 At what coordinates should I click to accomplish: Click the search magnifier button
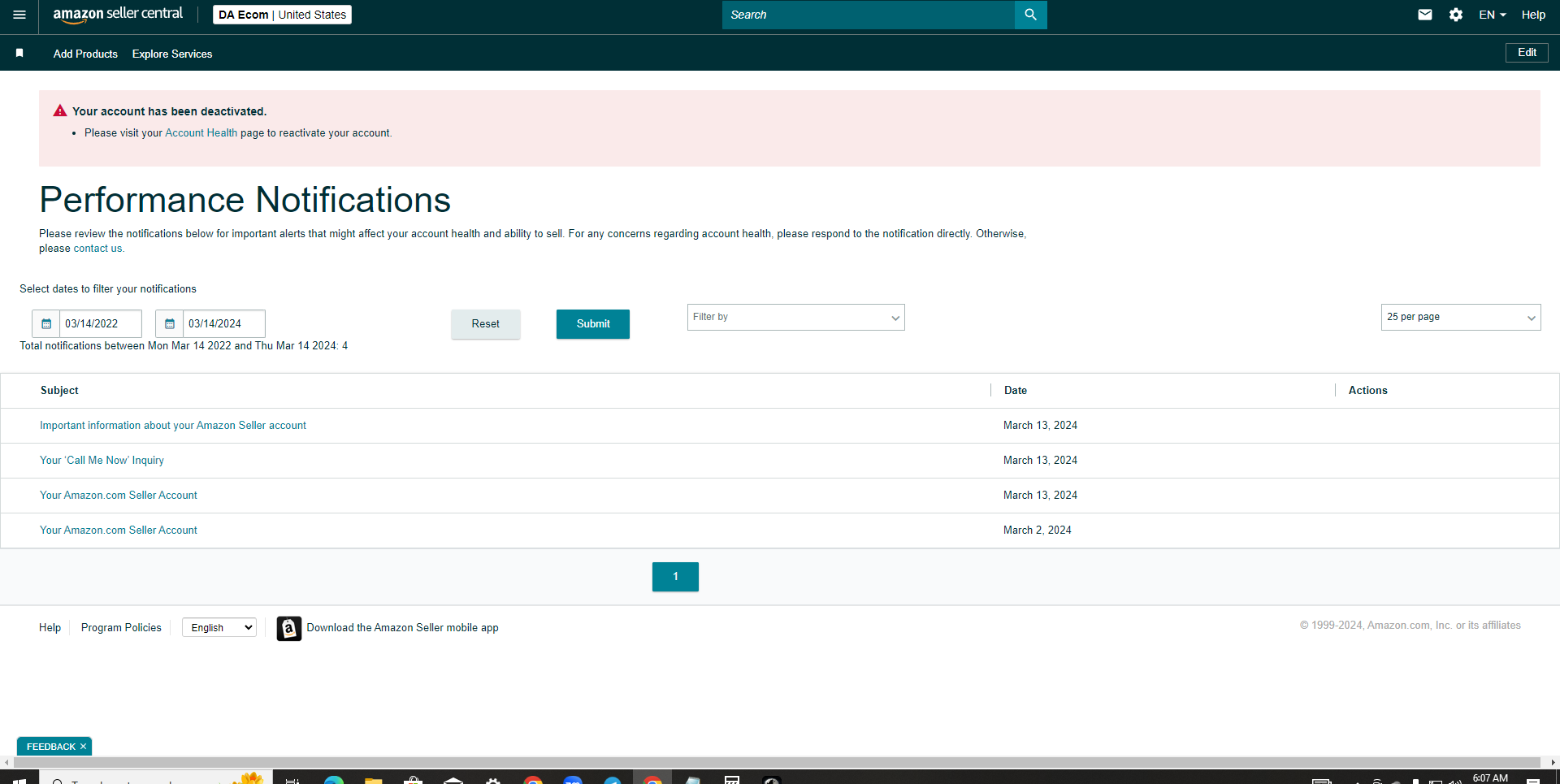pos(1030,15)
